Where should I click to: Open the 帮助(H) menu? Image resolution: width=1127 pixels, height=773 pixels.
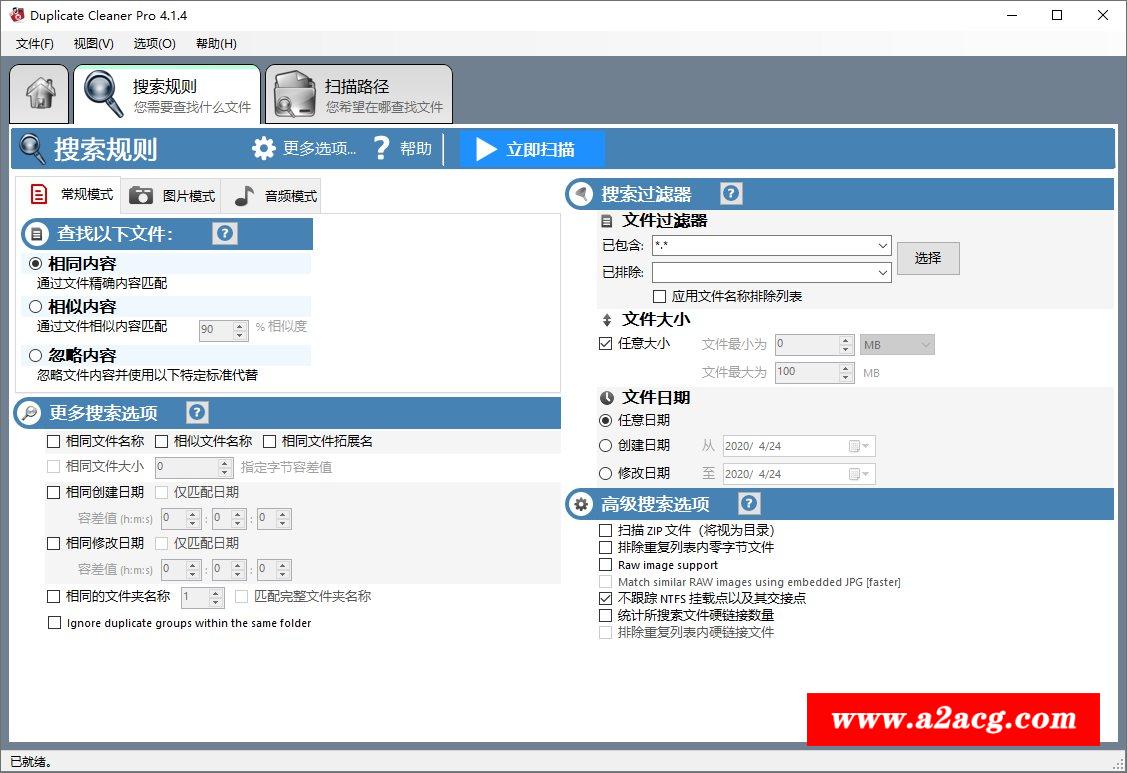(x=216, y=44)
